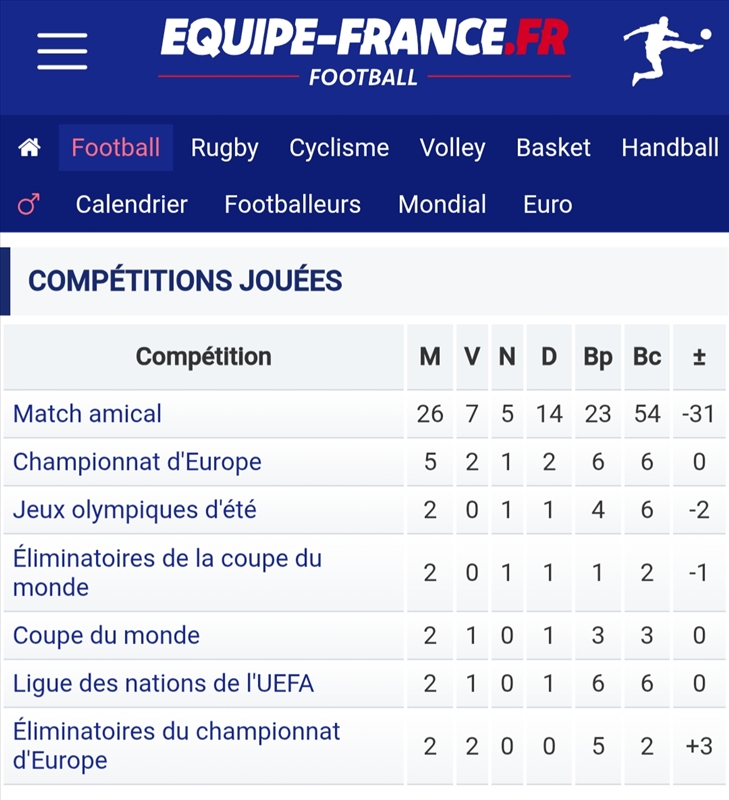Click the male gender symbol icon
This screenshot has height=800, width=729.
(x=29, y=204)
